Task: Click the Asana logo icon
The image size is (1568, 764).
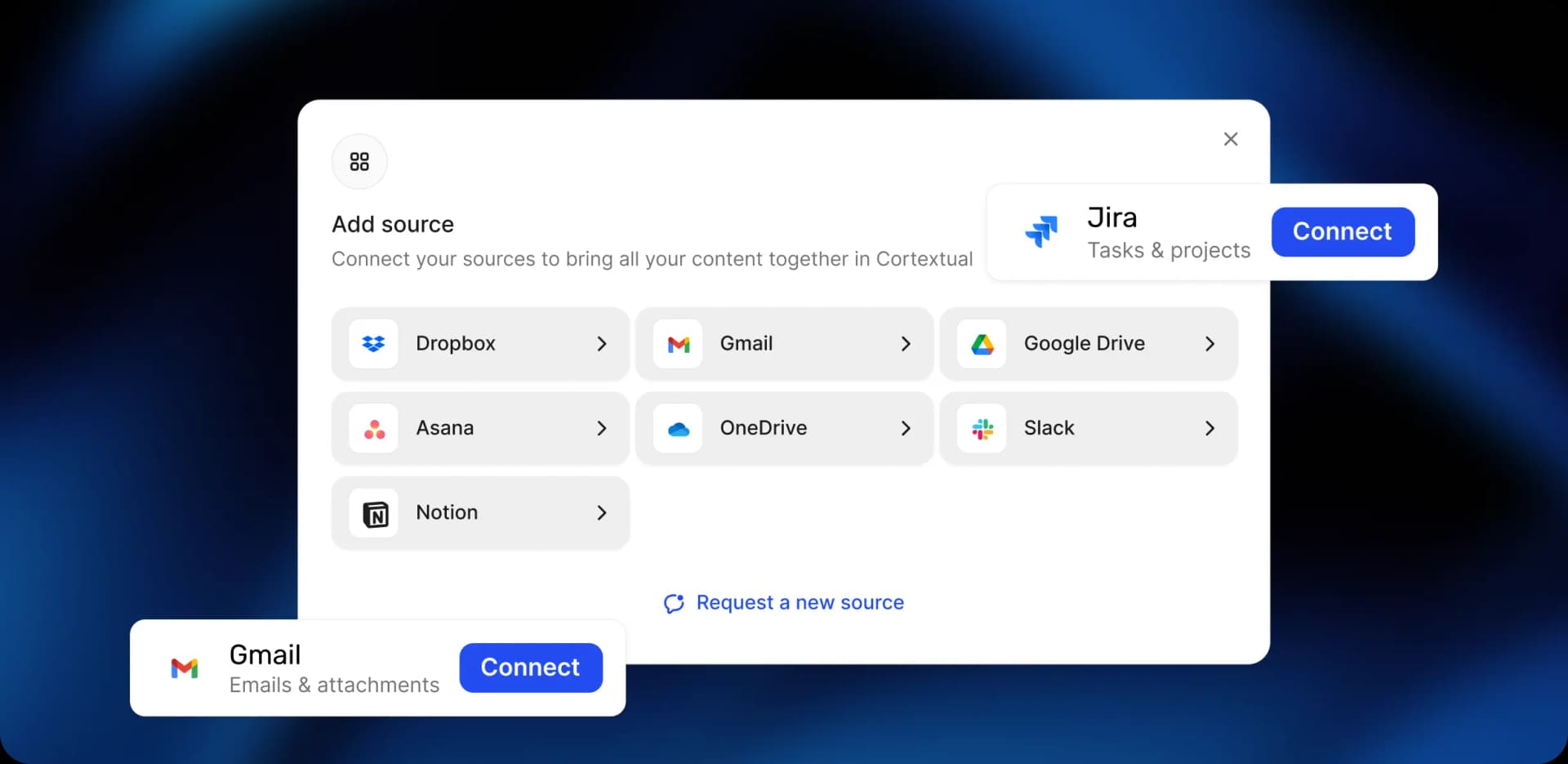Action: click(x=373, y=428)
